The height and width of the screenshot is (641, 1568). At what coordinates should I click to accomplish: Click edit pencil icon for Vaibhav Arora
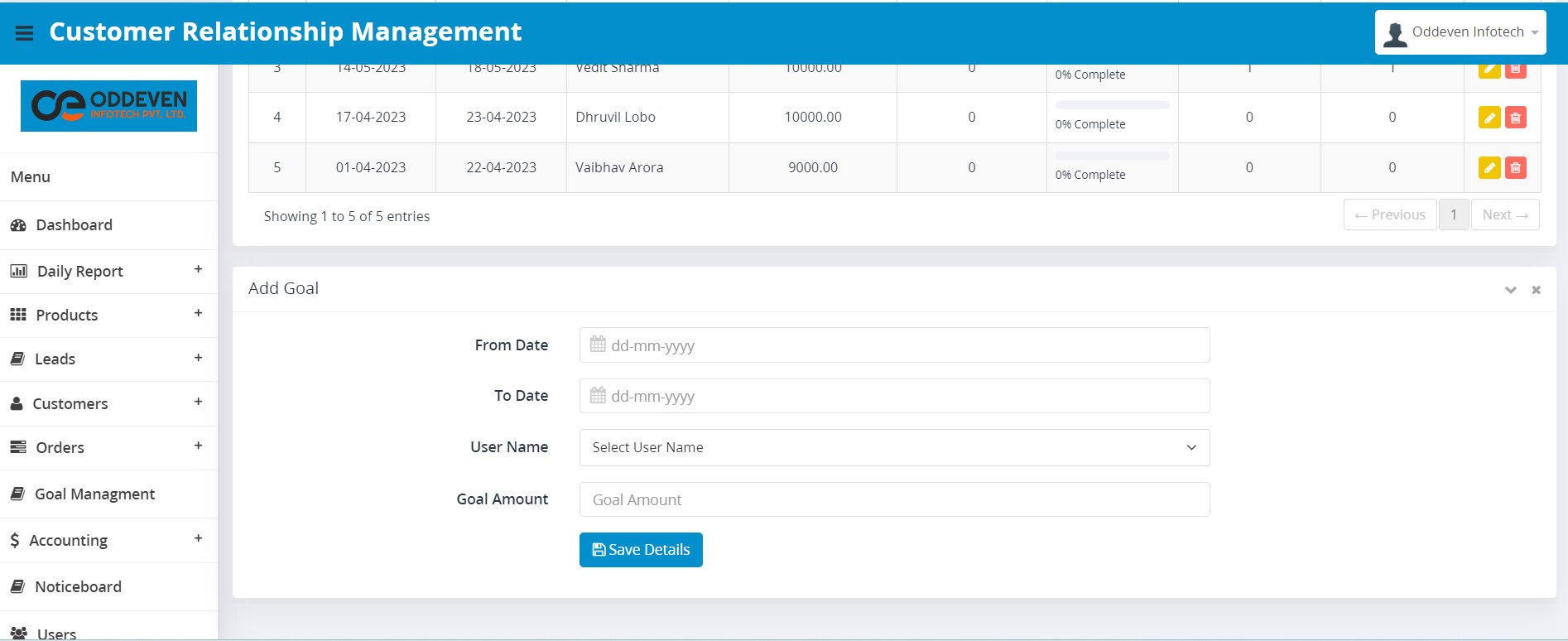(1489, 168)
